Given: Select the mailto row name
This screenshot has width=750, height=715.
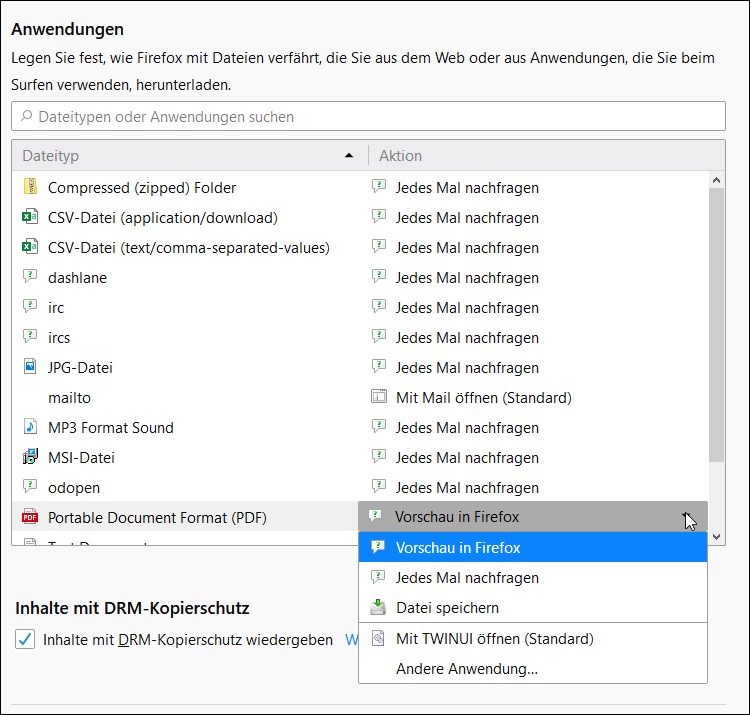Looking at the screenshot, I should coord(69,397).
